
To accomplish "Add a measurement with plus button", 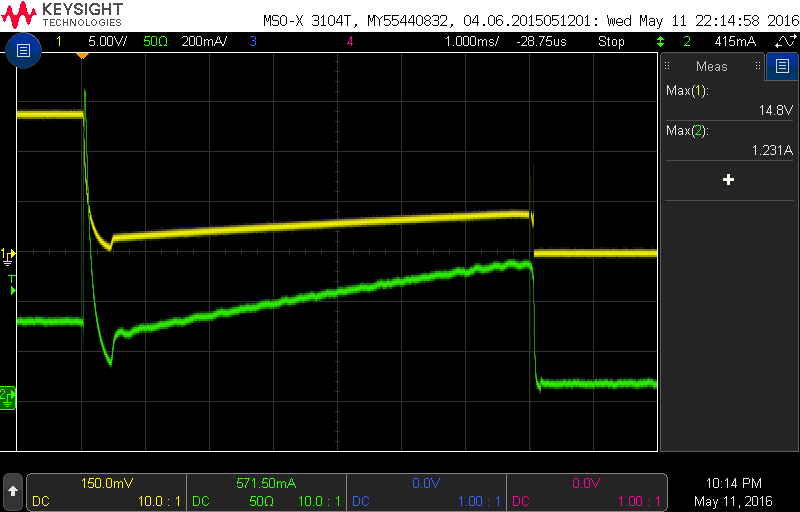I will click(729, 180).
